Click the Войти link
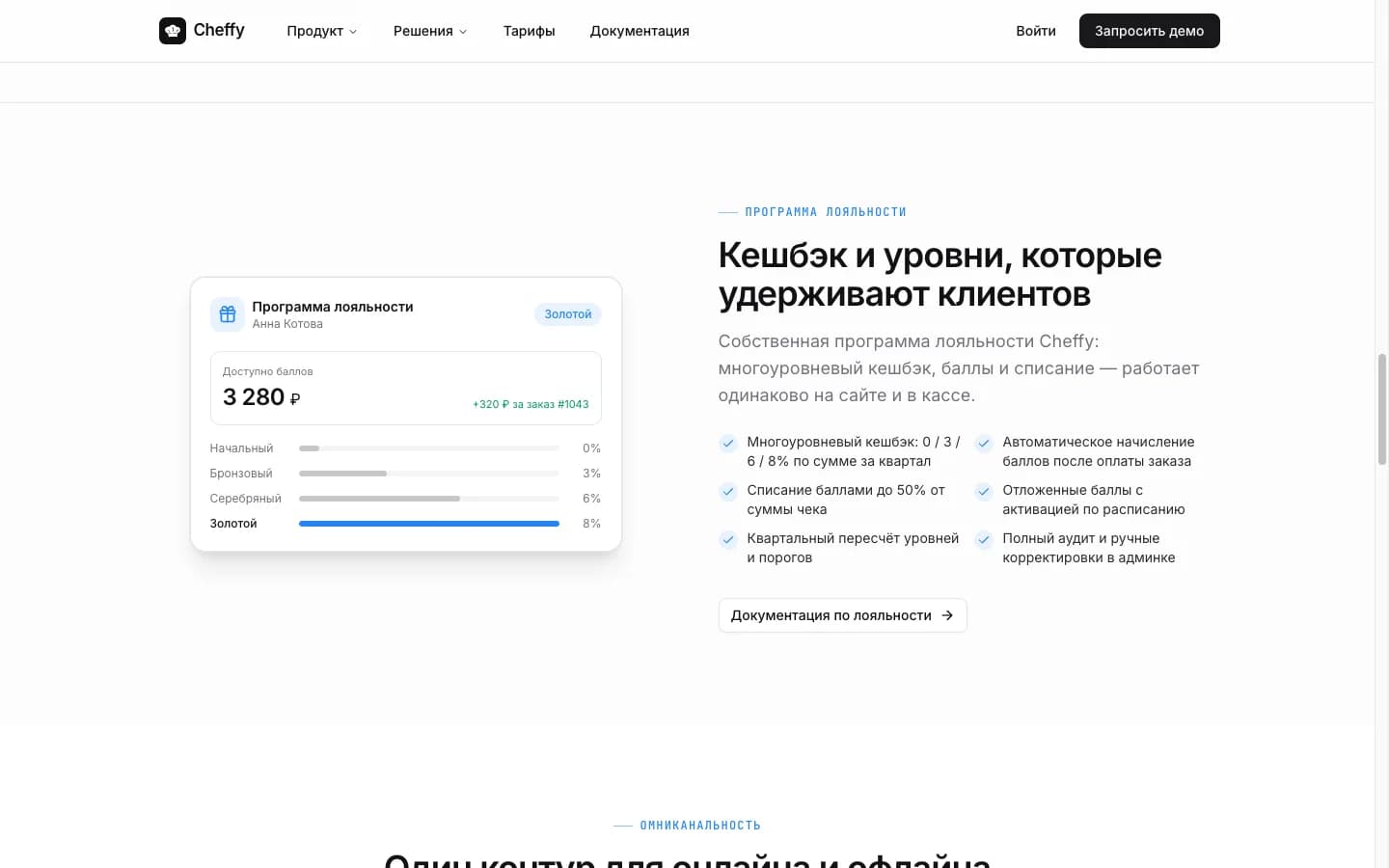This screenshot has height=868, width=1389. click(x=1036, y=31)
